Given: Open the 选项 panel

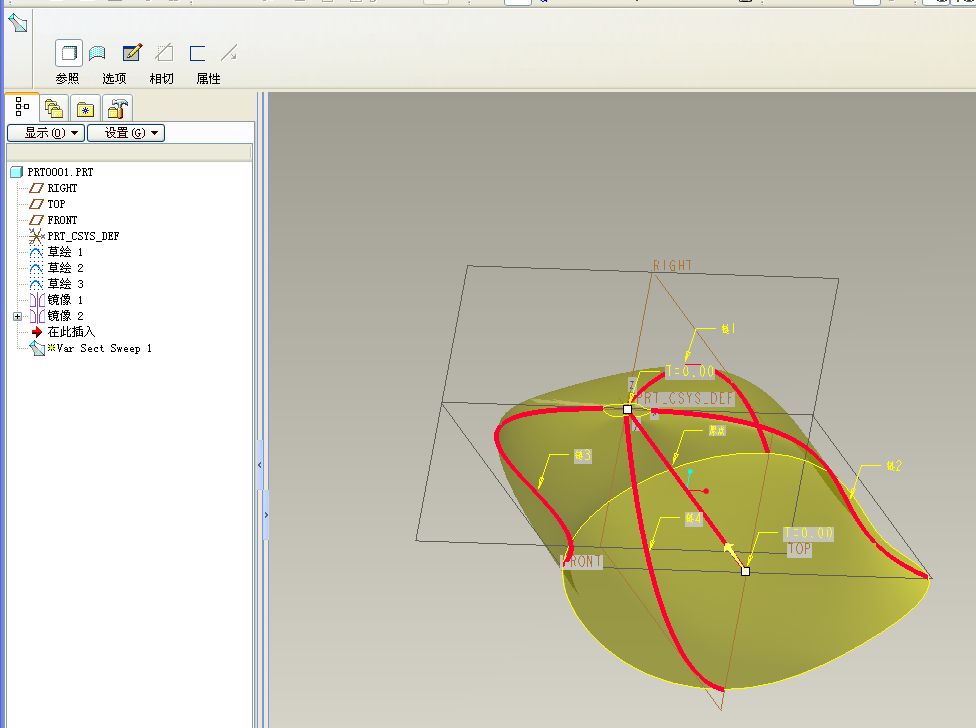Looking at the screenshot, I should (114, 78).
